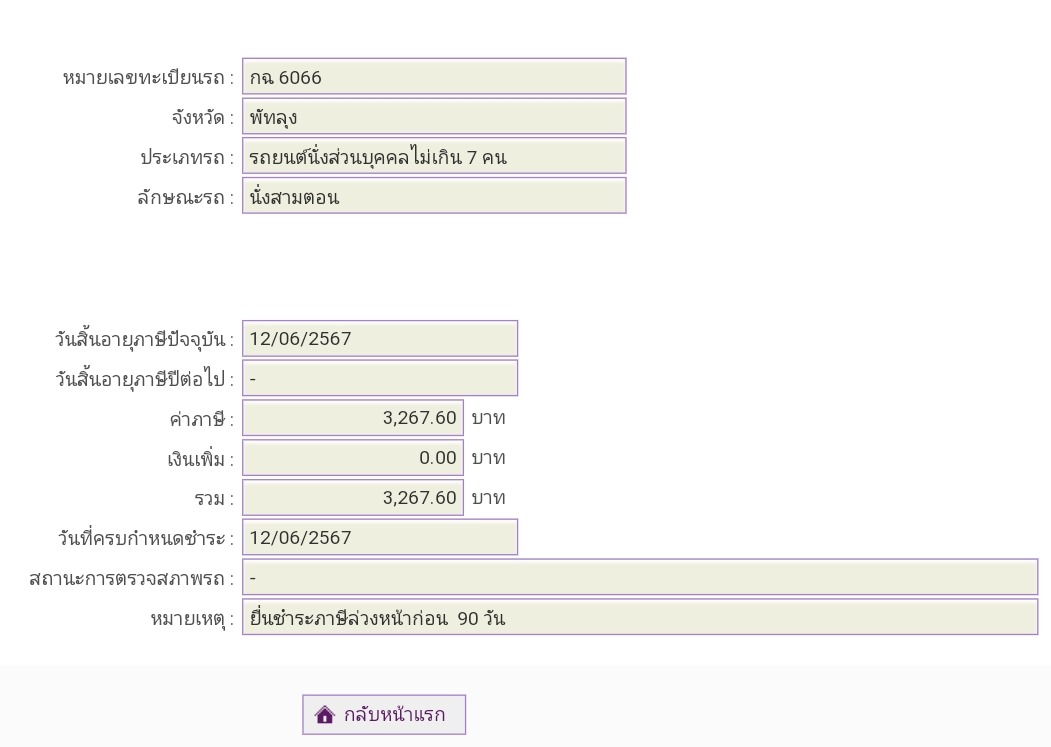Focus the ลักษณะรถ field showing นั่งสามตอน
The image size is (1051, 747).
[x=433, y=197]
